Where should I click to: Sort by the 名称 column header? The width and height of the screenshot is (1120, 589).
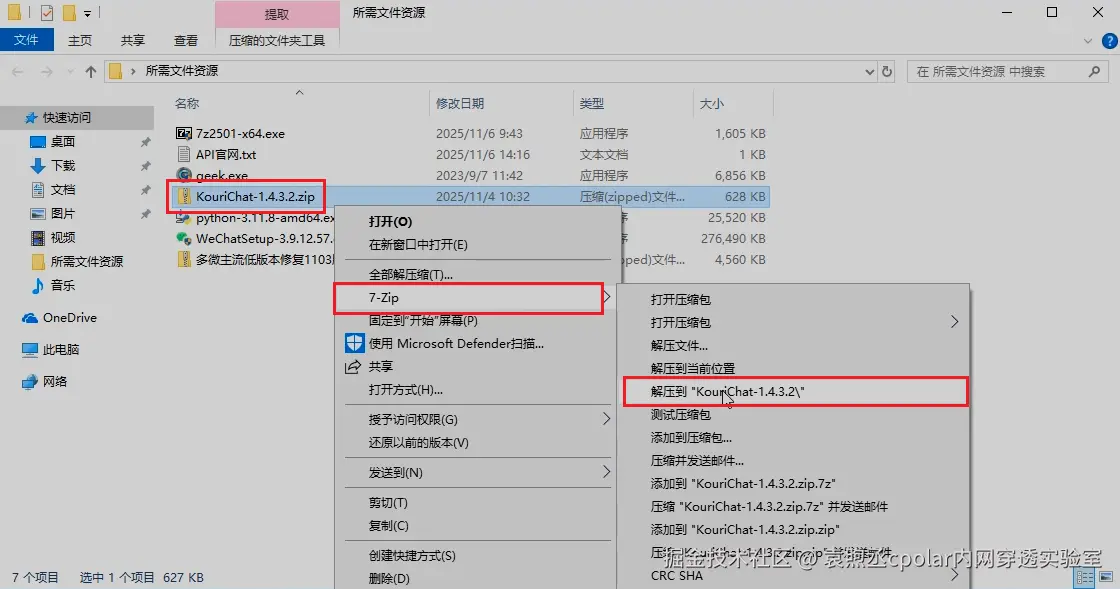187,104
